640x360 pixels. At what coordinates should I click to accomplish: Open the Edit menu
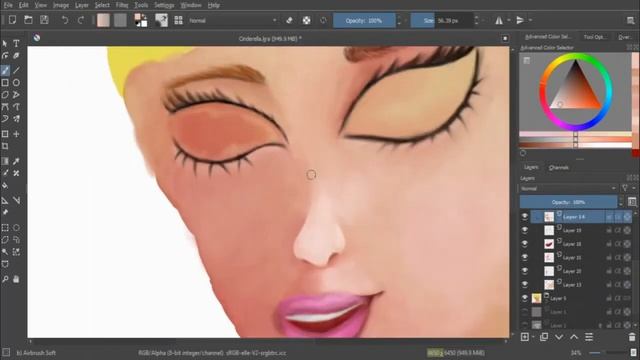point(24,5)
